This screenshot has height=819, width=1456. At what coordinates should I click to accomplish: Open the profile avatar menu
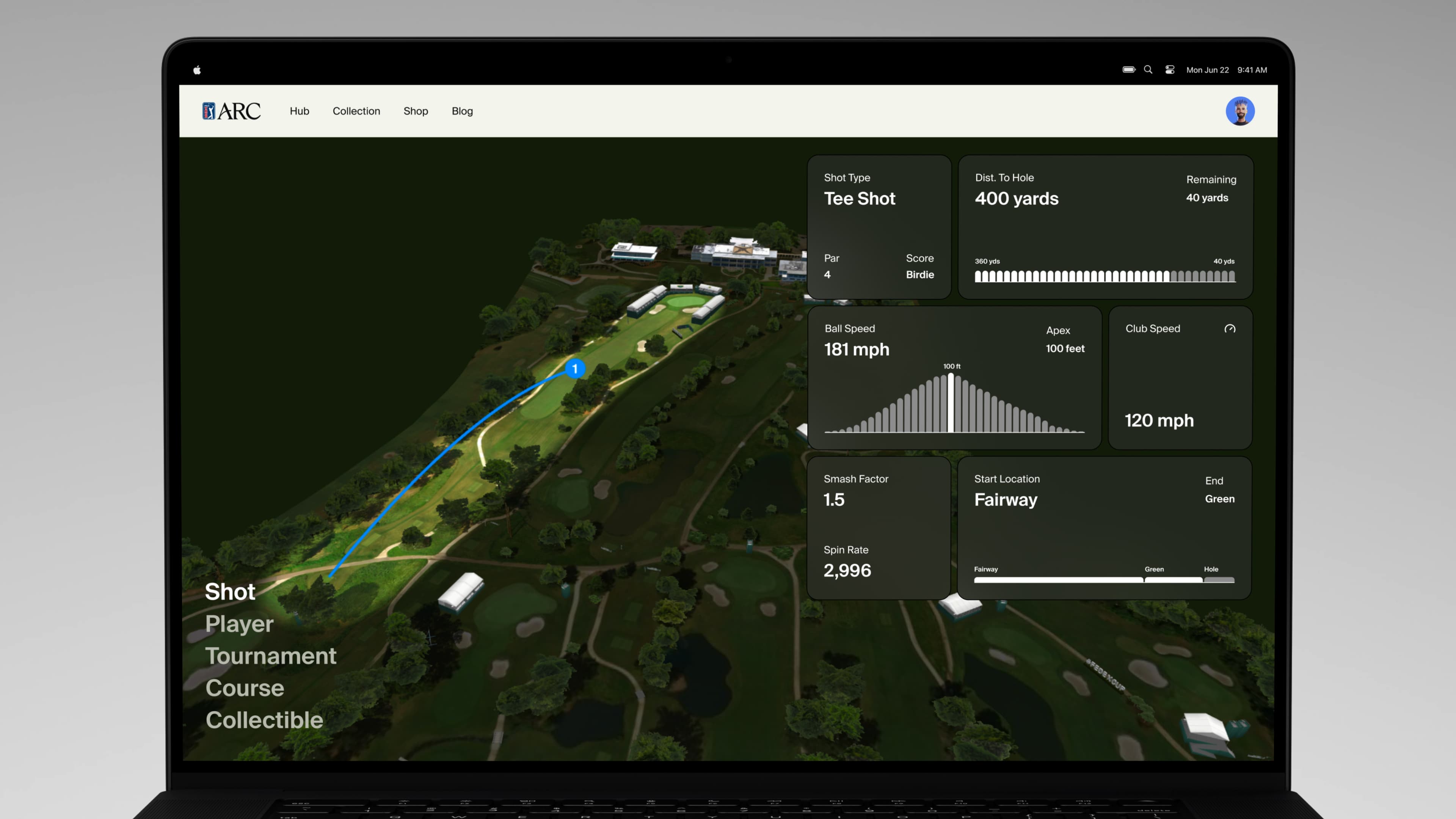(1240, 111)
